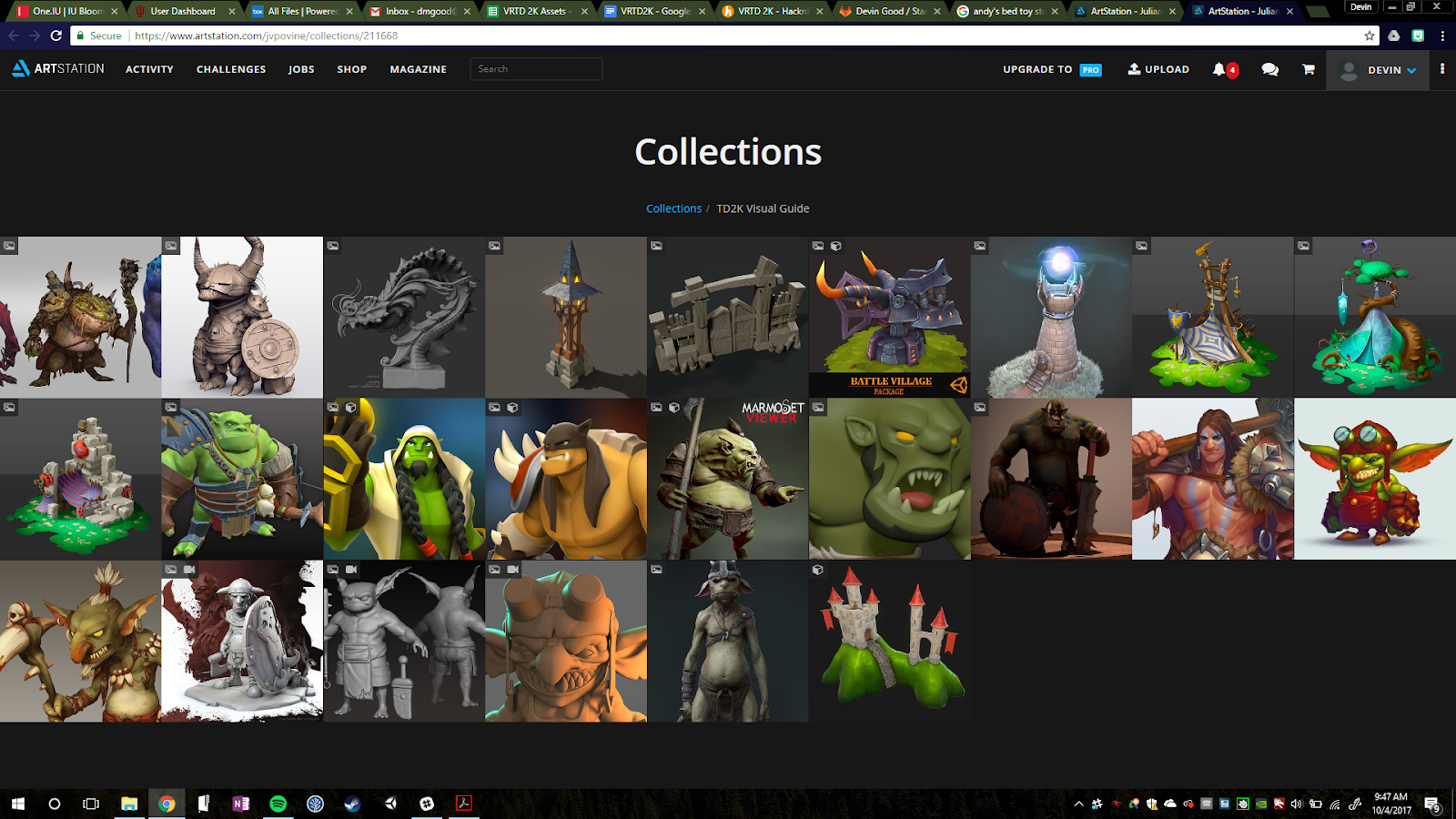Follow the Collections breadcrumb link
The width and height of the screenshot is (1456, 819).
(673, 208)
